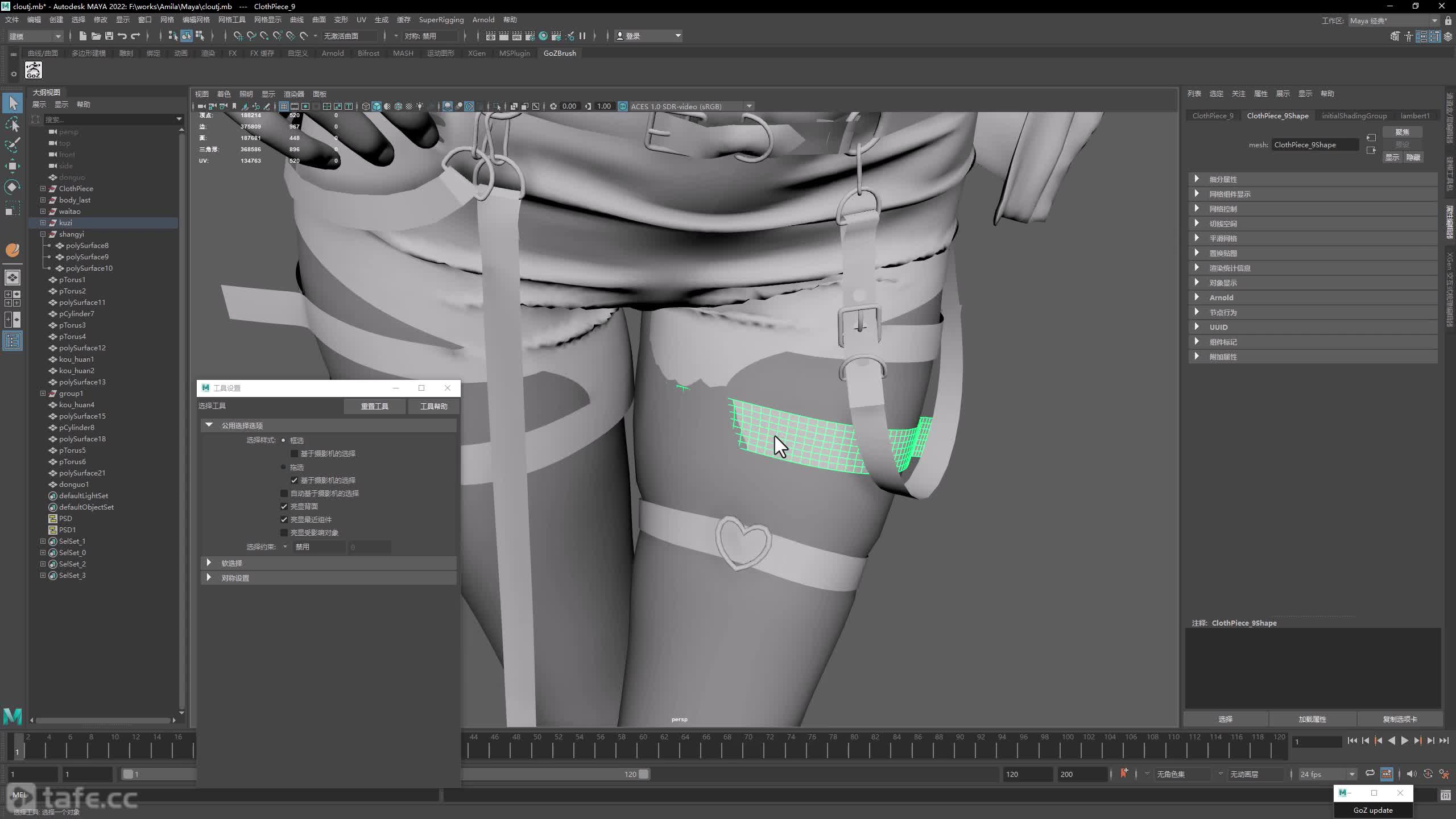Click the range slider end handle at 120
This screenshot has height=819, width=1456.
(x=643, y=774)
